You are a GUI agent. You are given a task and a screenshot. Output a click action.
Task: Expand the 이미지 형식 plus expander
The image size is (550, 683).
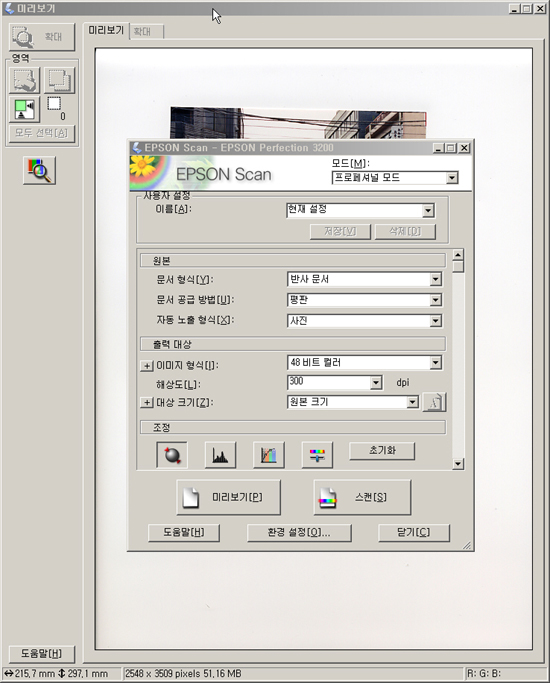[x=147, y=365]
